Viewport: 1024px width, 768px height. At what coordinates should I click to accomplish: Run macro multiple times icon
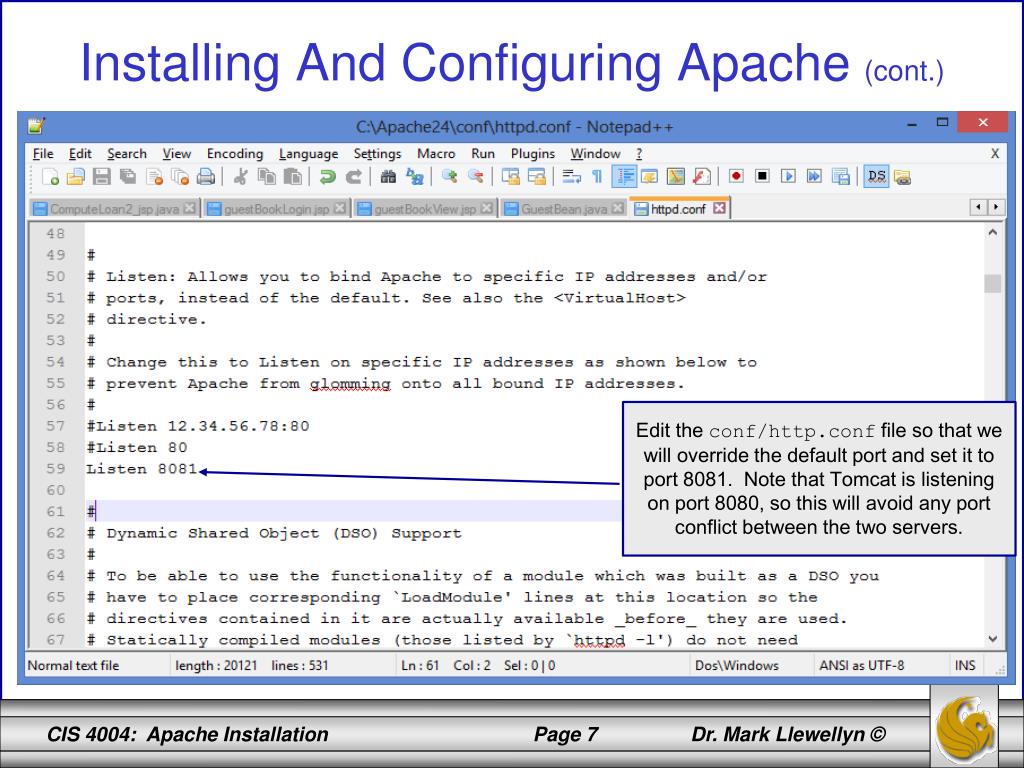coord(814,176)
